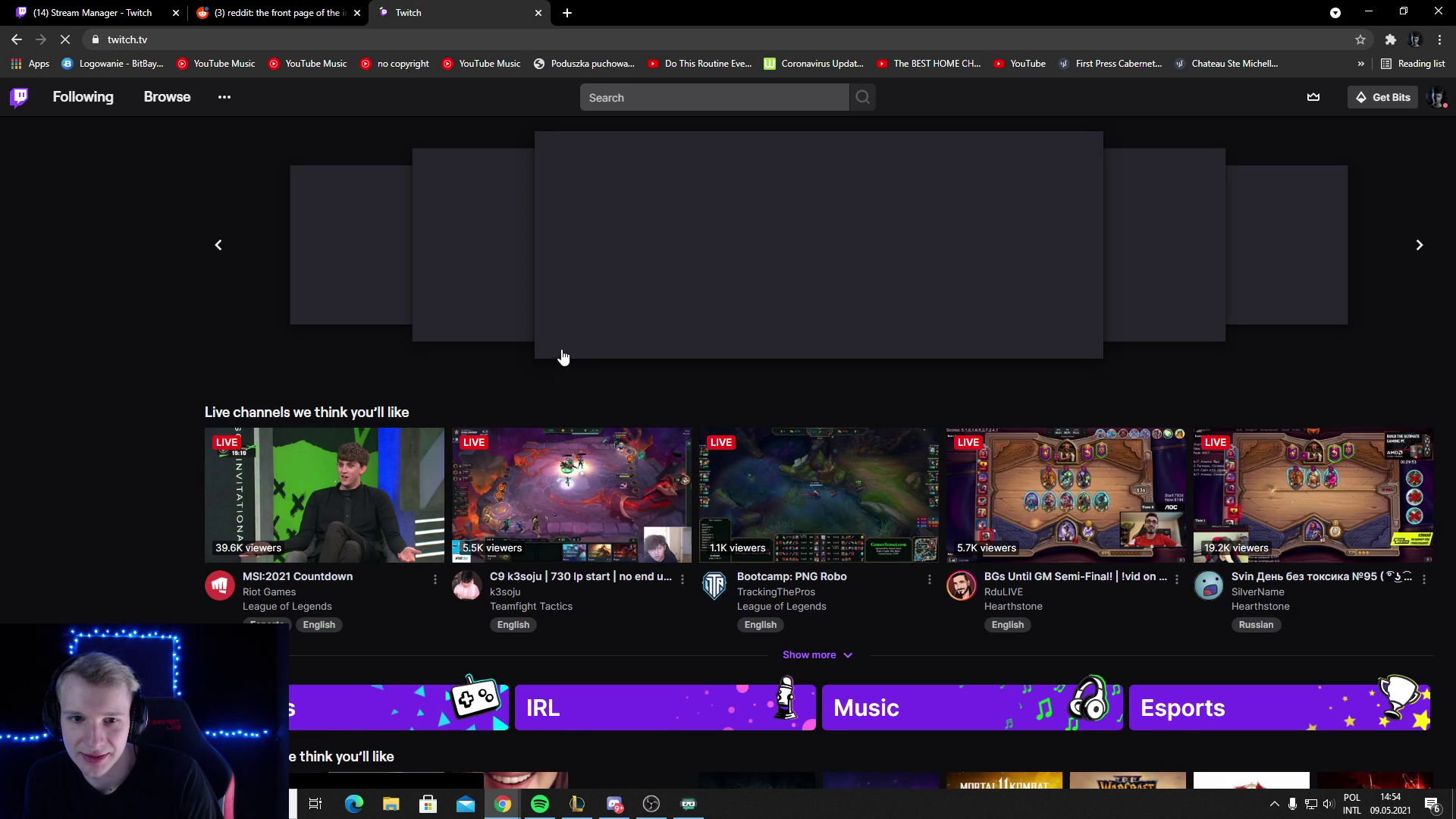The width and height of the screenshot is (1456, 819).
Task: Close the Stream Manager tab
Action: click(x=176, y=13)
